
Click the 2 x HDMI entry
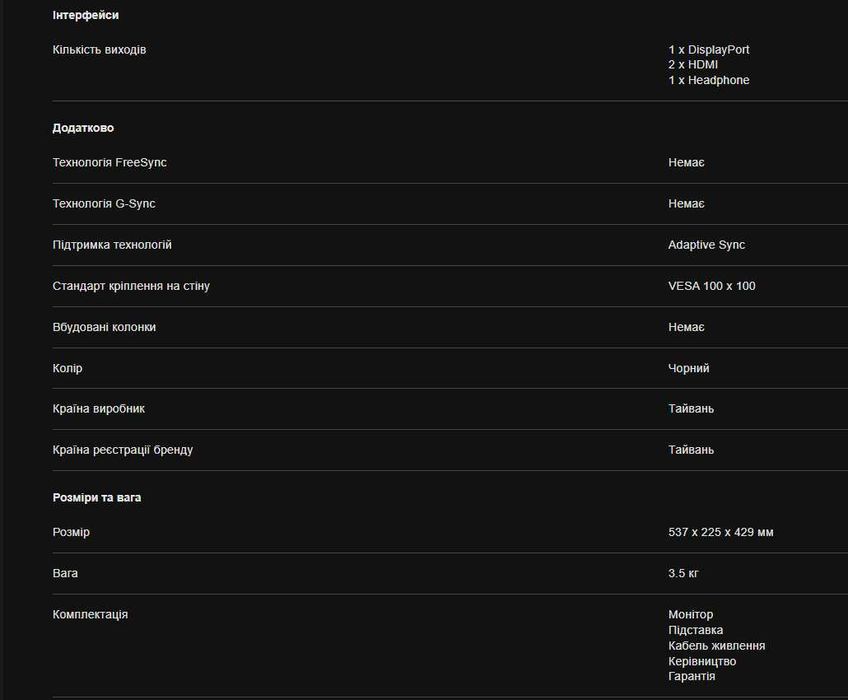(x=693, y=65)
